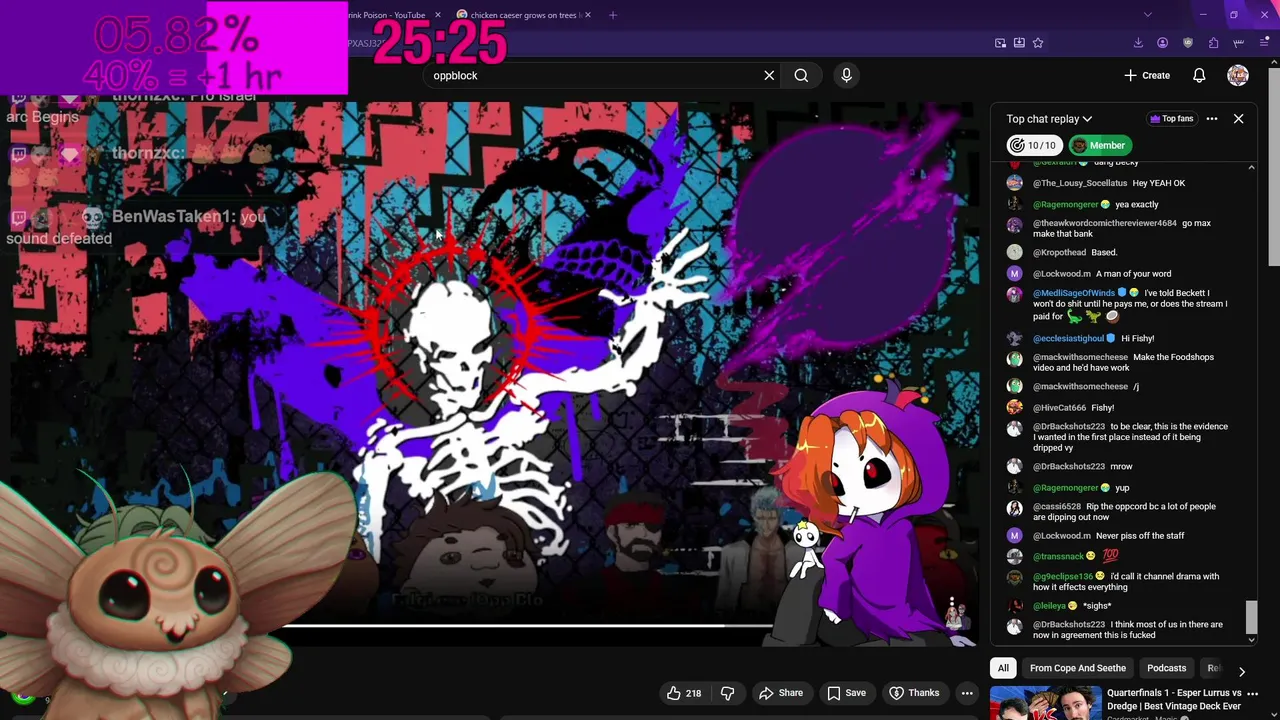The width and height of the screenshot is (1280, 720).
Task: Click the picture-in-picture icon in address bar
Action: [1000, 43]
